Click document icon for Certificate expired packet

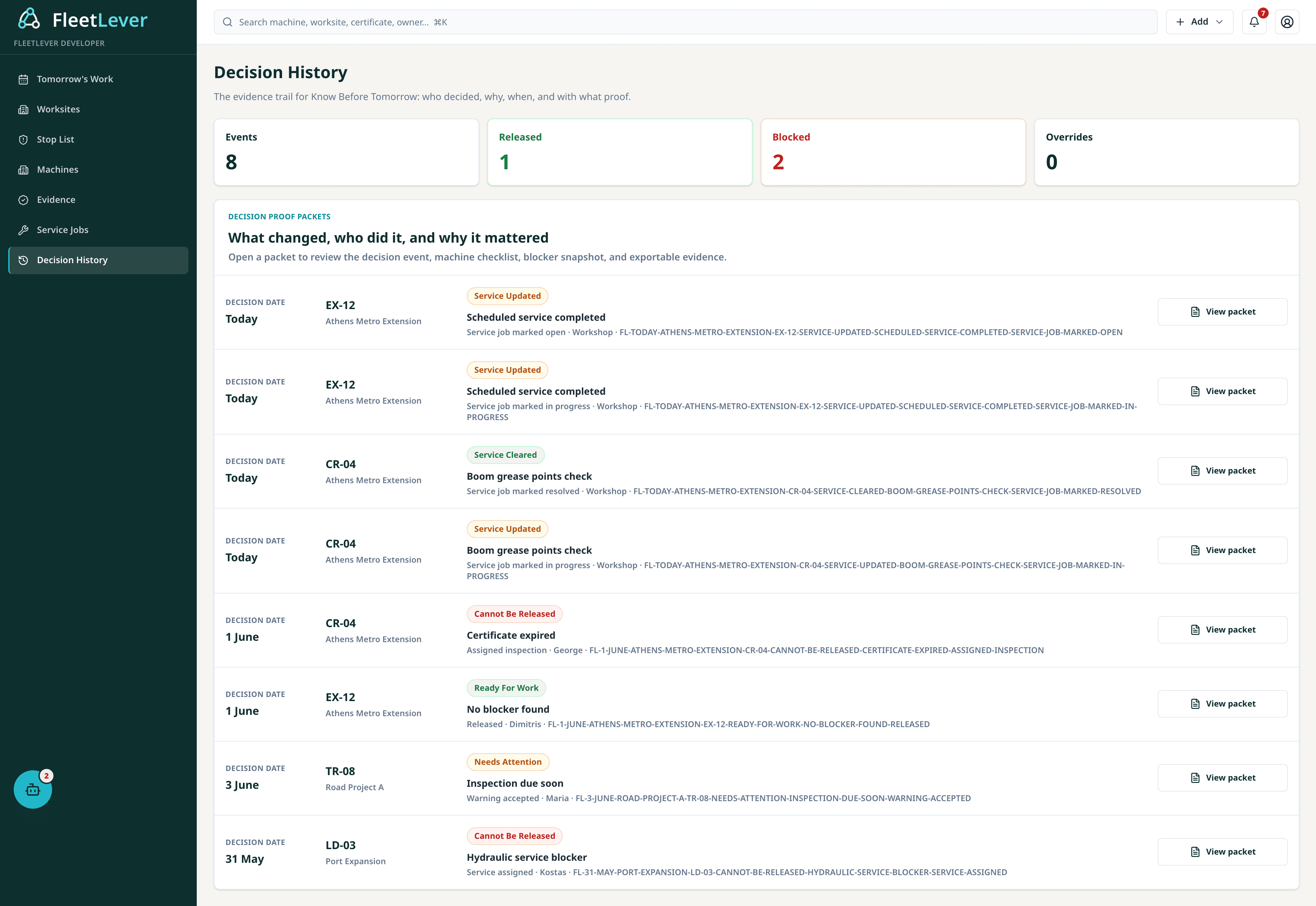pos(1195,629)
